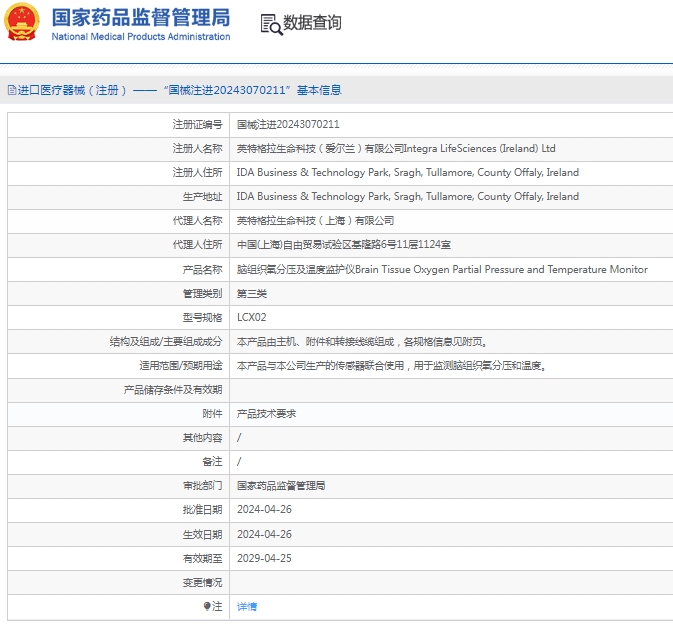
Task: Click the 适用范围/预期用途 label
Action: pos(181,366)
